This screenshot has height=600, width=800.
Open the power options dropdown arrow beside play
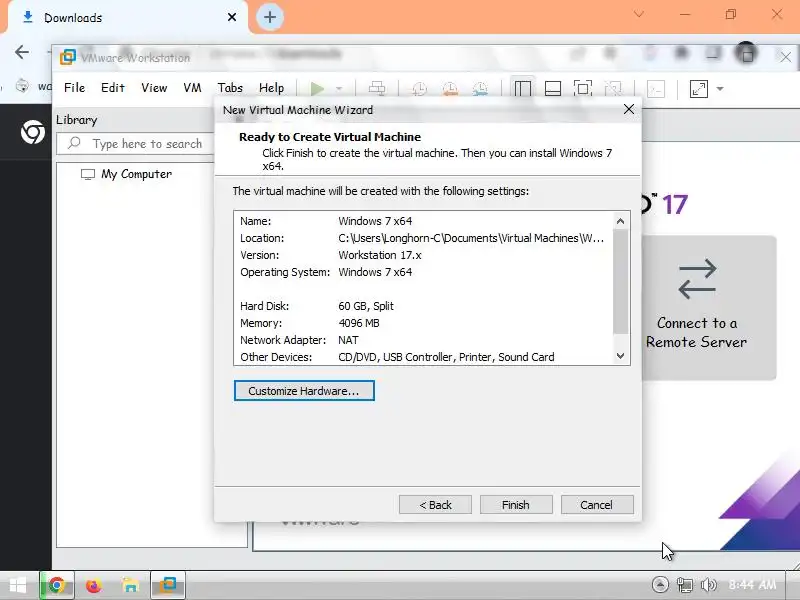(339, 89)
